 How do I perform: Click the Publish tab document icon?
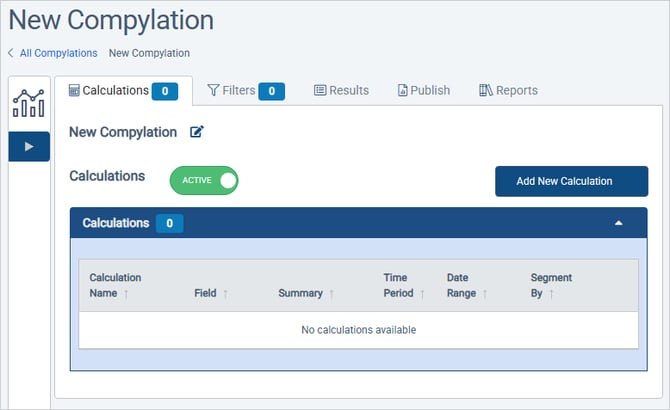coord(403,90)
